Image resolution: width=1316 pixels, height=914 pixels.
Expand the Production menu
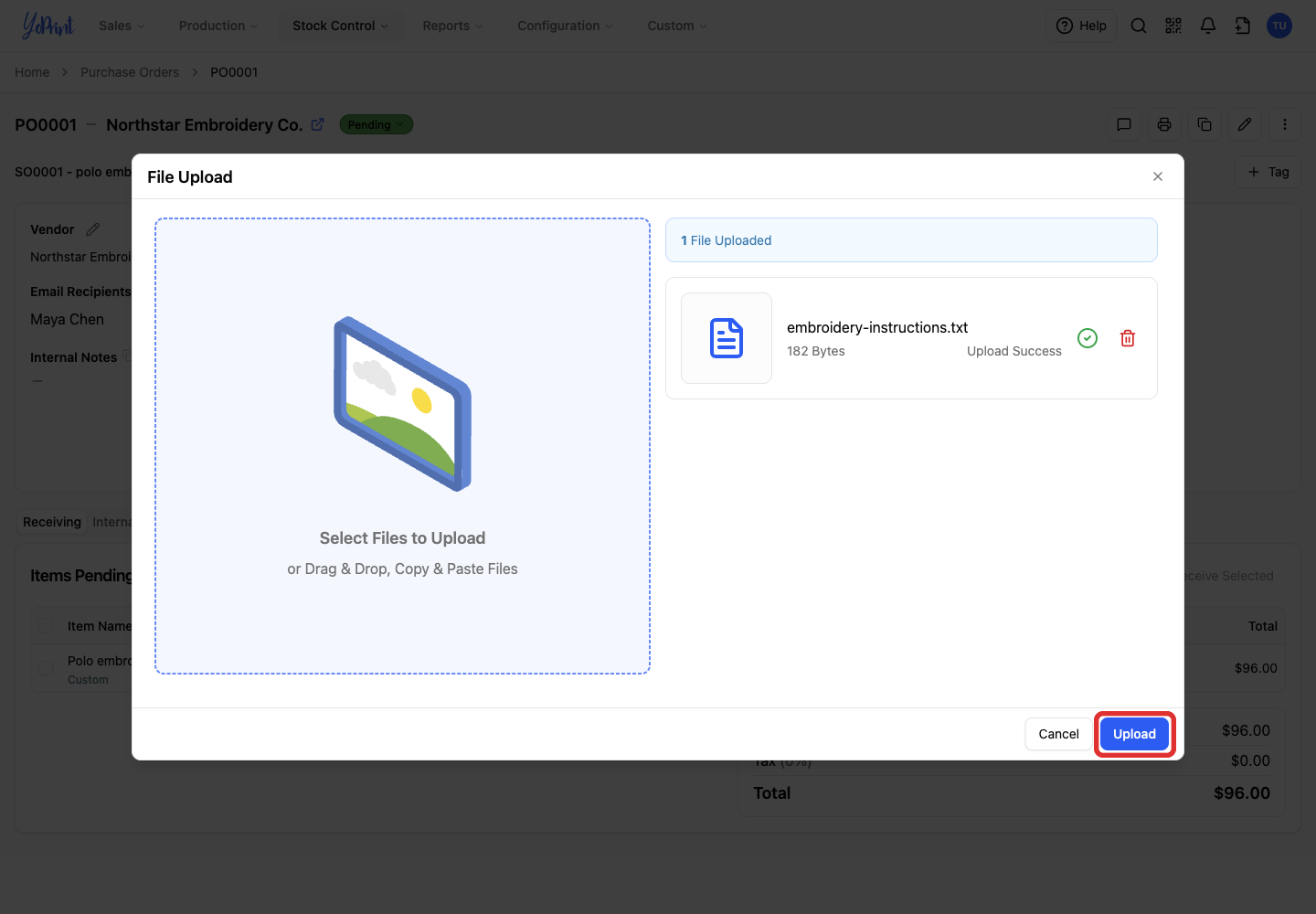[218, 26]
